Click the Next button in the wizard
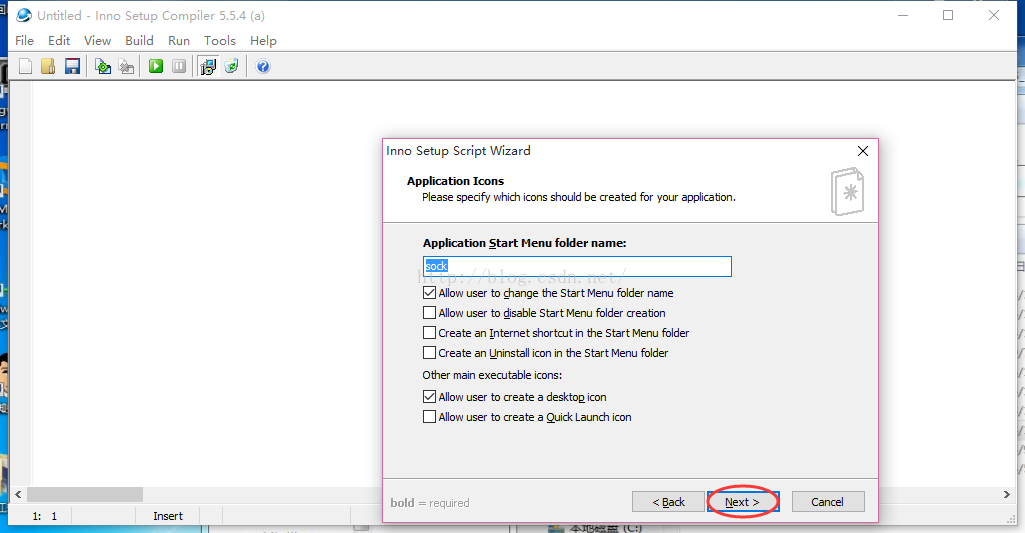The width and height of the screenshot is (1025, 533). coord(743,502)
